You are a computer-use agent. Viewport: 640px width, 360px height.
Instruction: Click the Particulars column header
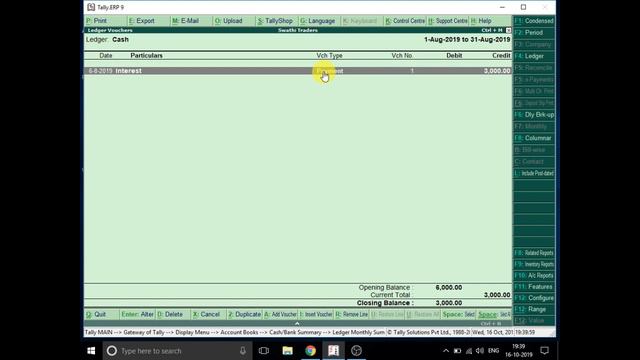coord(147,56)
